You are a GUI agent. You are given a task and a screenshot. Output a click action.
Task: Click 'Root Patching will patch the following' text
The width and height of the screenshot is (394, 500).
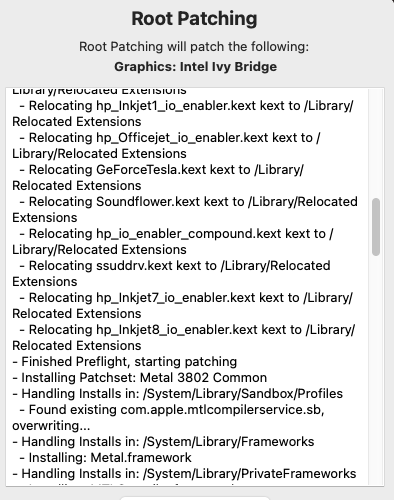pyautogui.click(x=194, y=47)
